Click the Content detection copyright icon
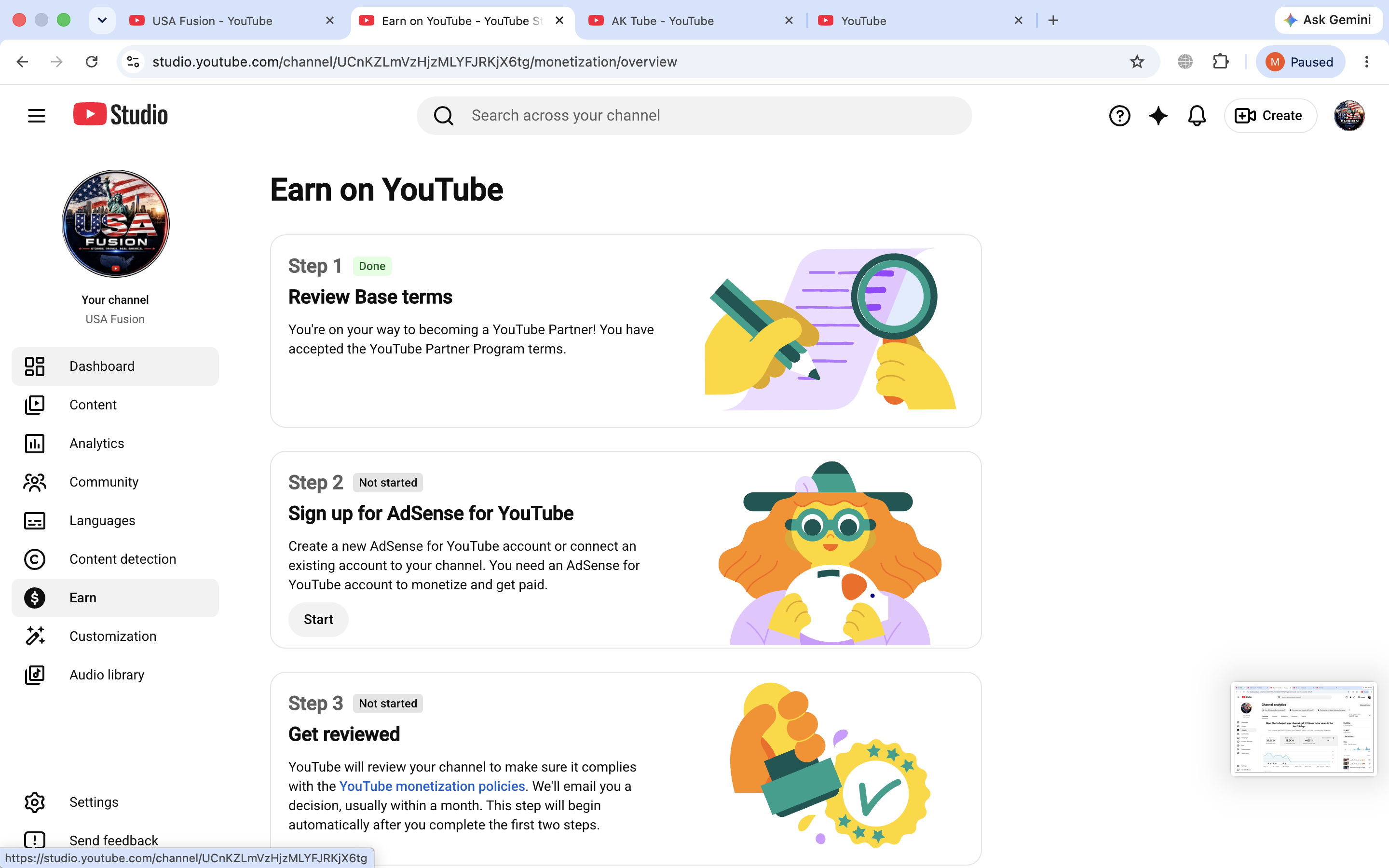1389x868 pixels. click(x=34, y=559)
